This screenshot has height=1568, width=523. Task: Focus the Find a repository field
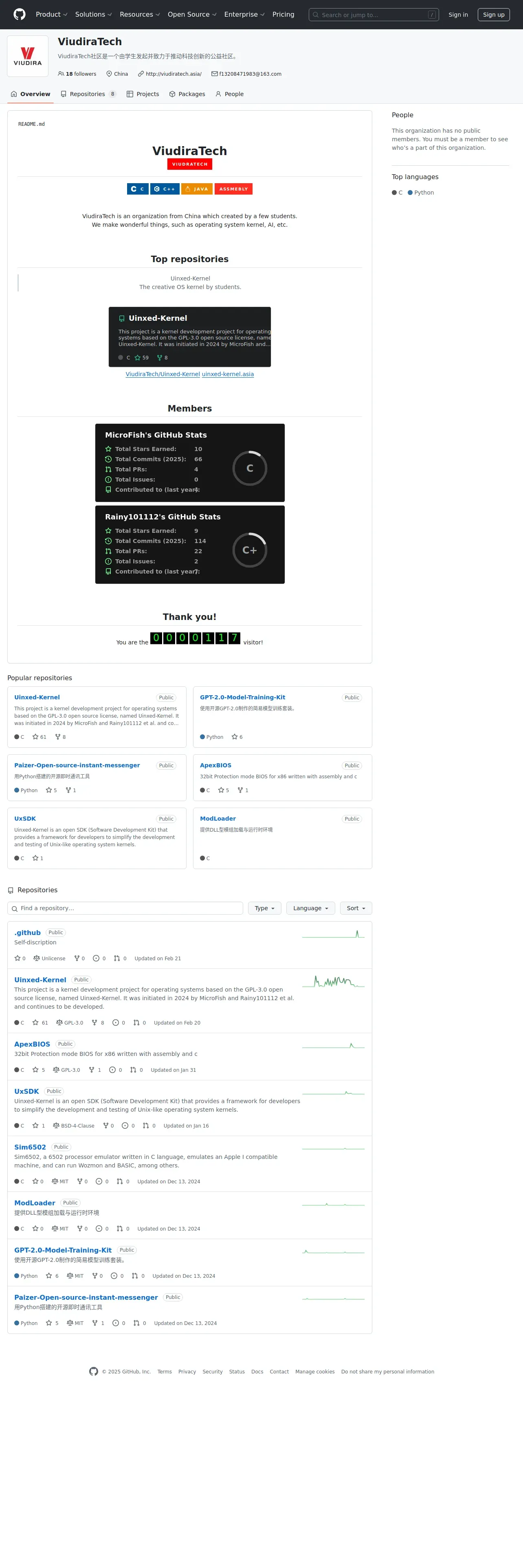pos(125,908)
